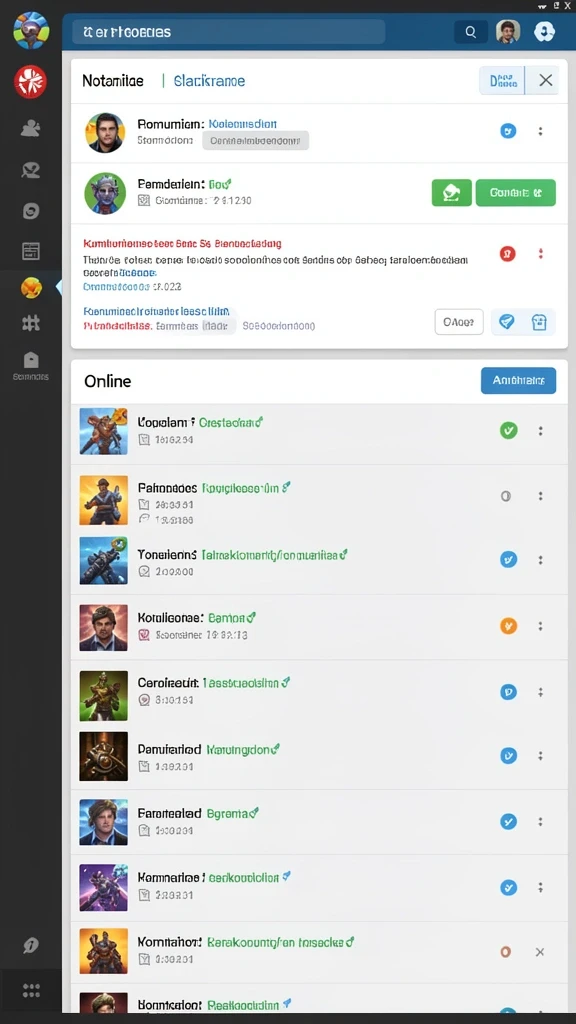
Task: Click the search magnifier button in header
Action: click(470, 31)
